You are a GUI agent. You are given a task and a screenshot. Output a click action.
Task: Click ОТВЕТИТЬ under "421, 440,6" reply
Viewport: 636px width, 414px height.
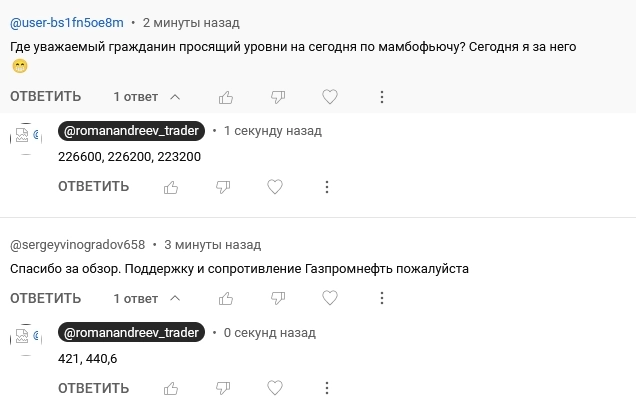click(x=93, y=388)
